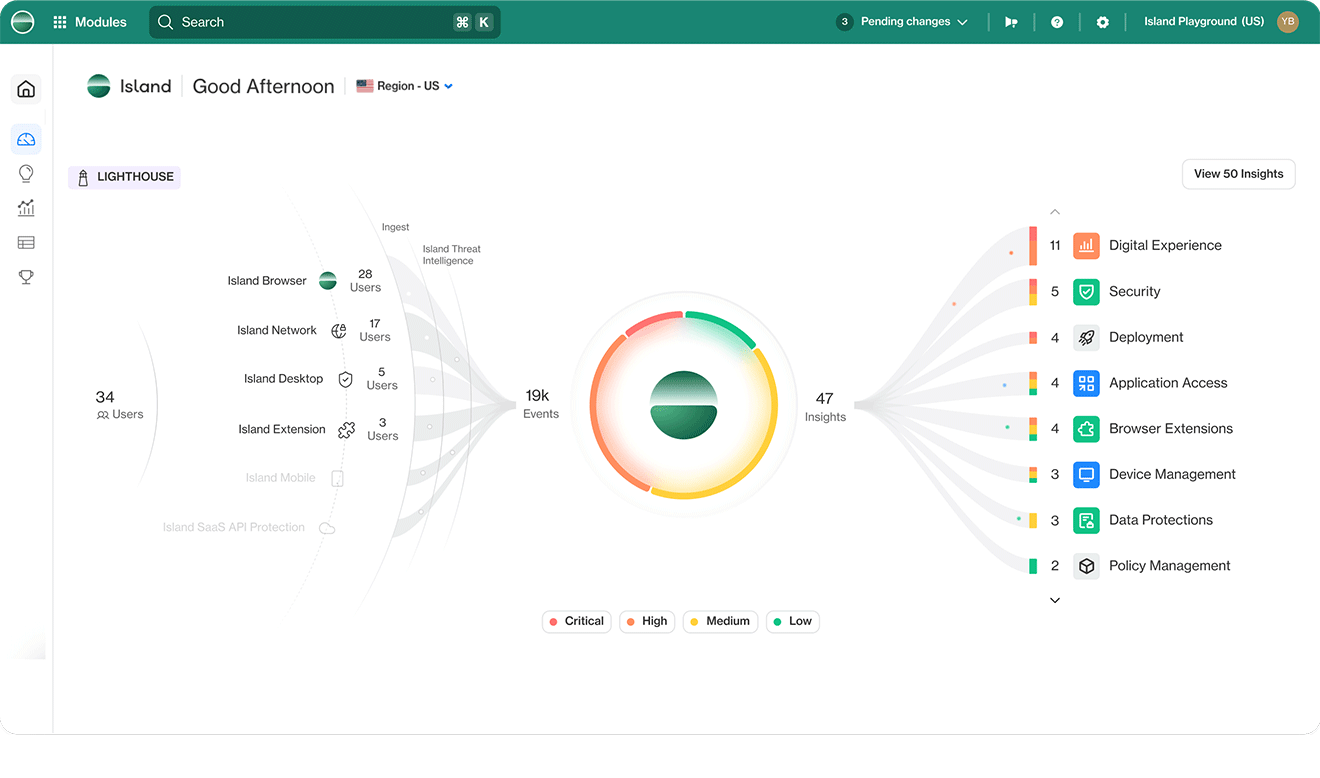Open the Digital Experience category icon

pos(1086,246)
